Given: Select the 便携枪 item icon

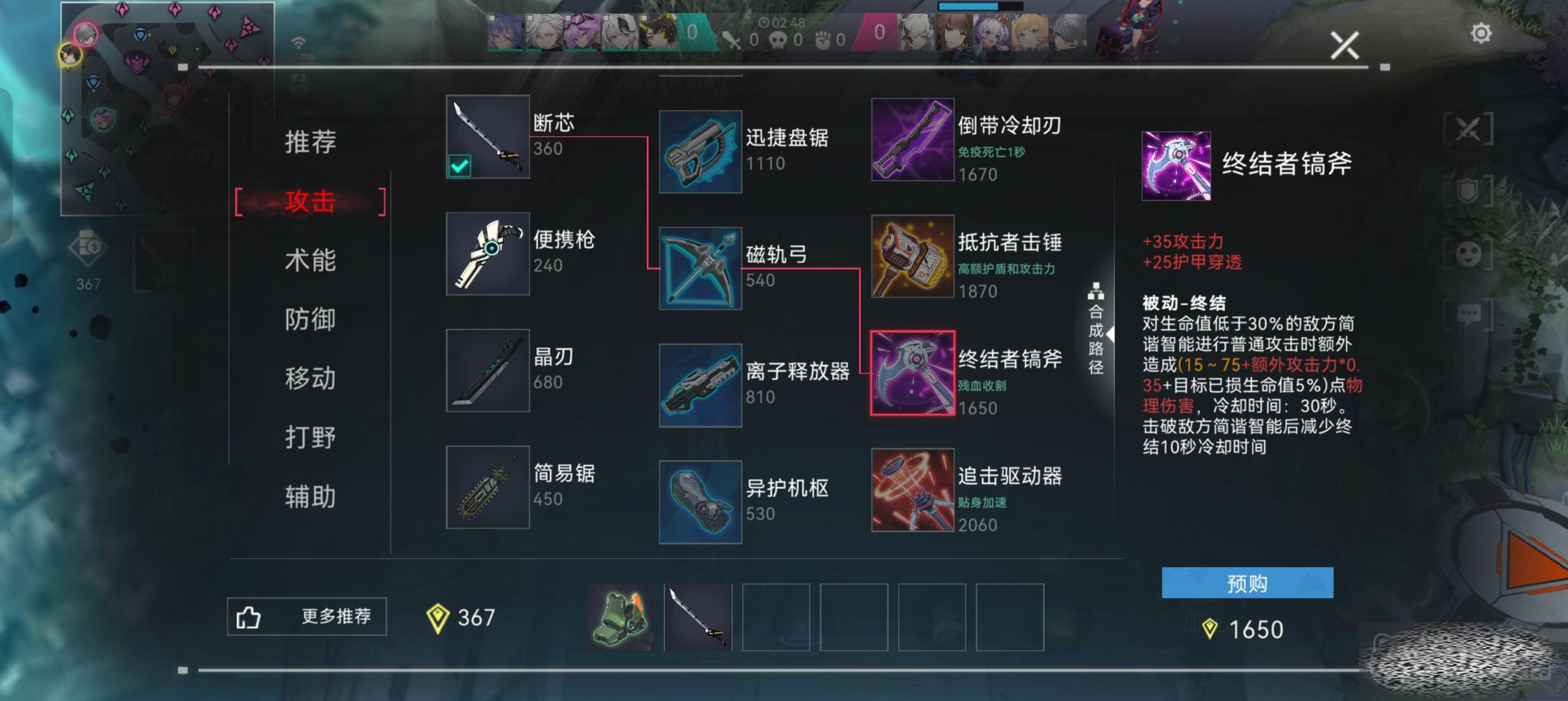Looking at the screenshot, I should [x=488, y=253].
